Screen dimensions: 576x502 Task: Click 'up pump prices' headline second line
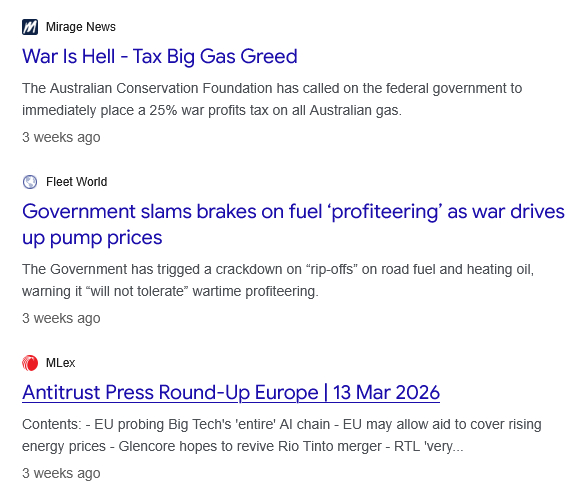tap(92, 238)
